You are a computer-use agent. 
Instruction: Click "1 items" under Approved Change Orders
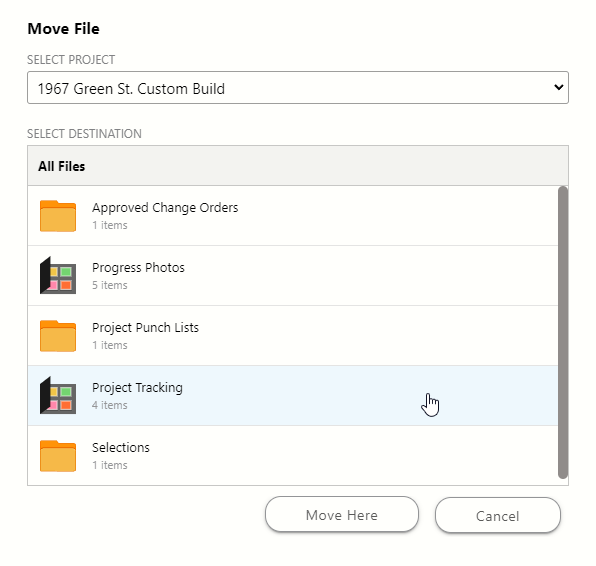pyautogui.click(x=109, y=225)
